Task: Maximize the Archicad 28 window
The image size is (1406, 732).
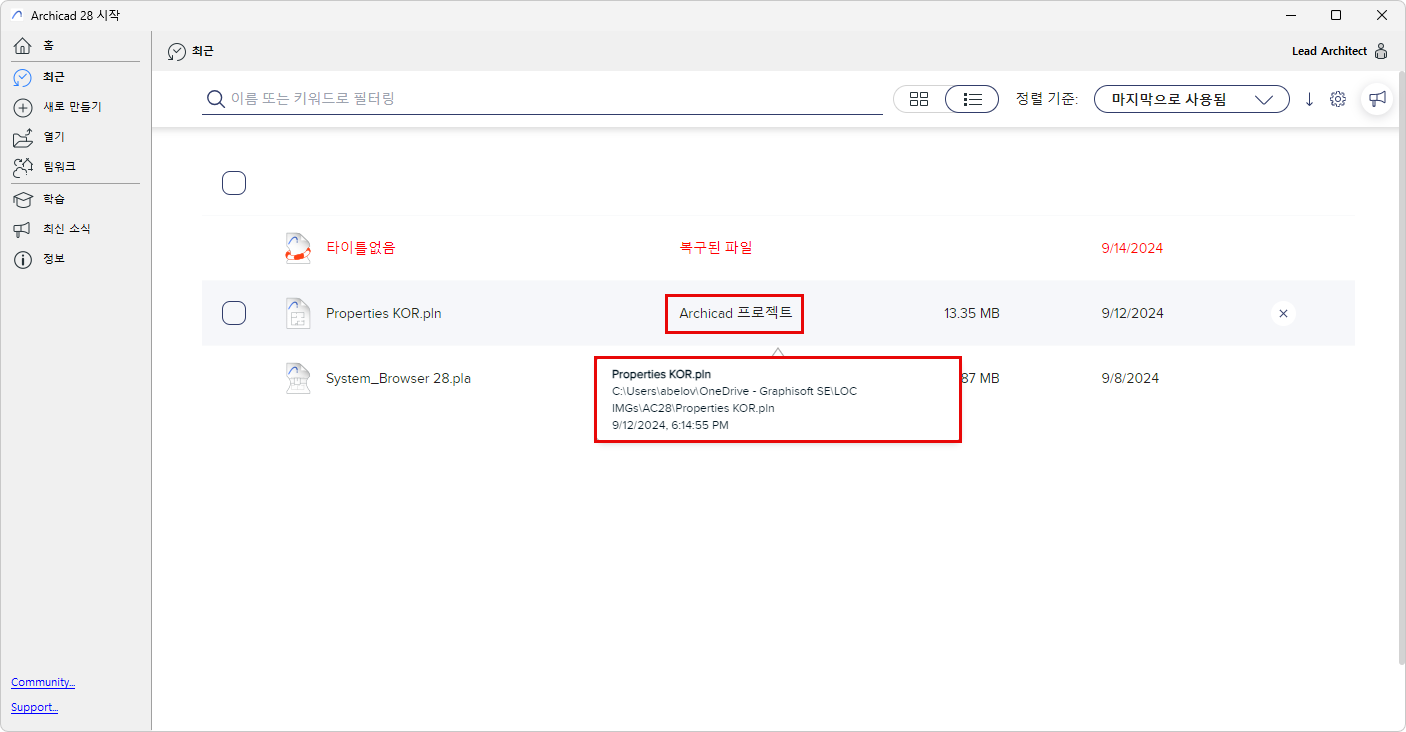Action: click(x=1336, y=15)
